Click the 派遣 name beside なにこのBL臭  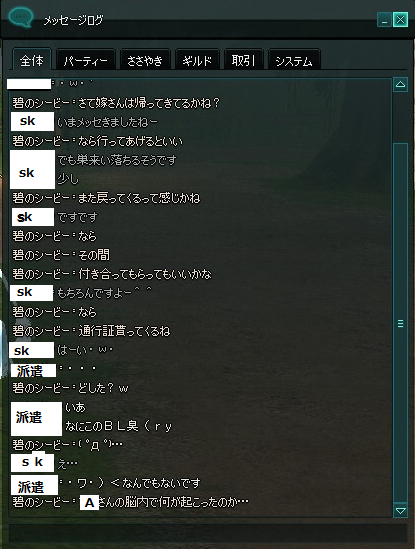pos(36,418)
